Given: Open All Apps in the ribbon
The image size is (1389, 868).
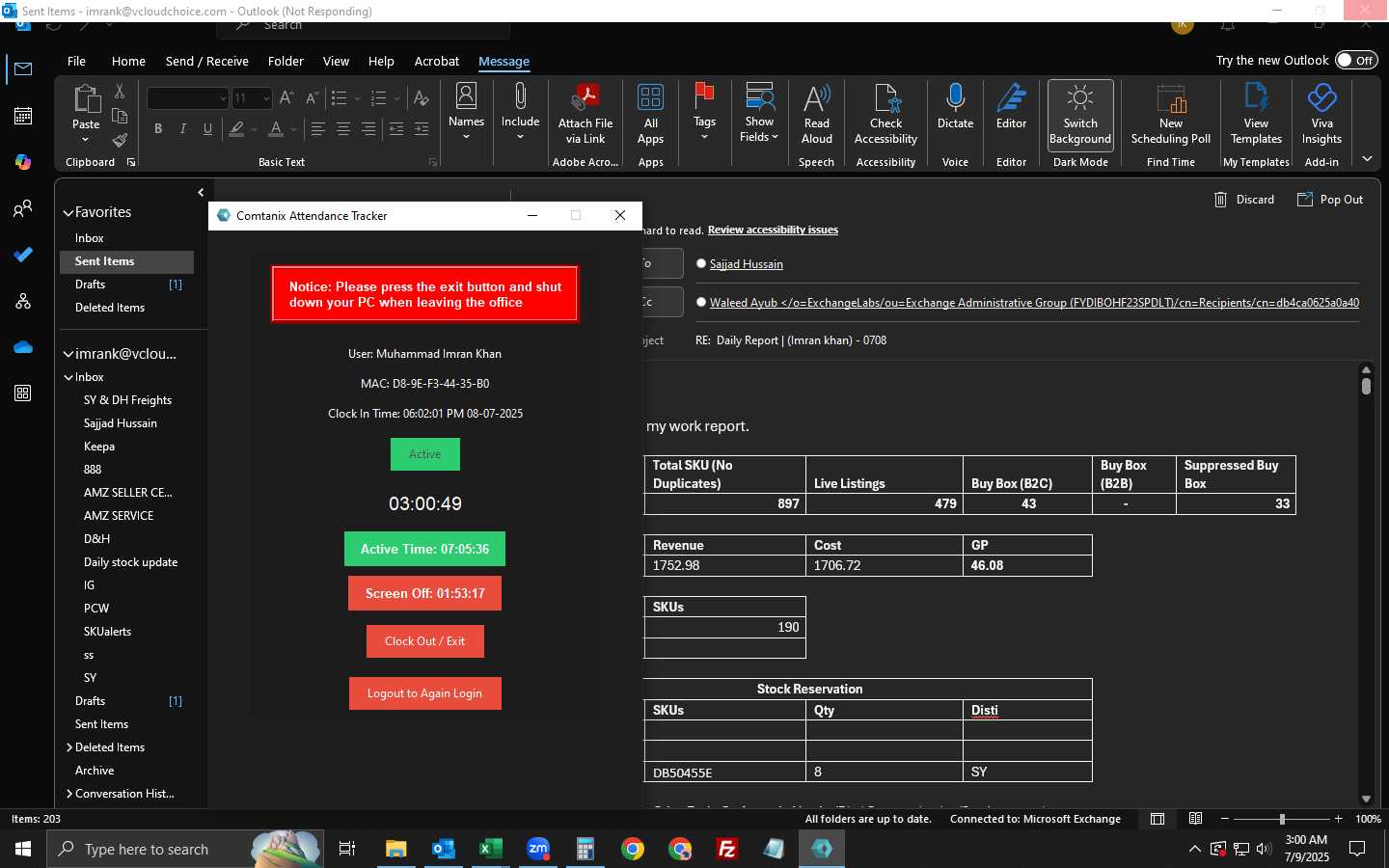Looking at the screenshot, I should click(x=651, y=114).
